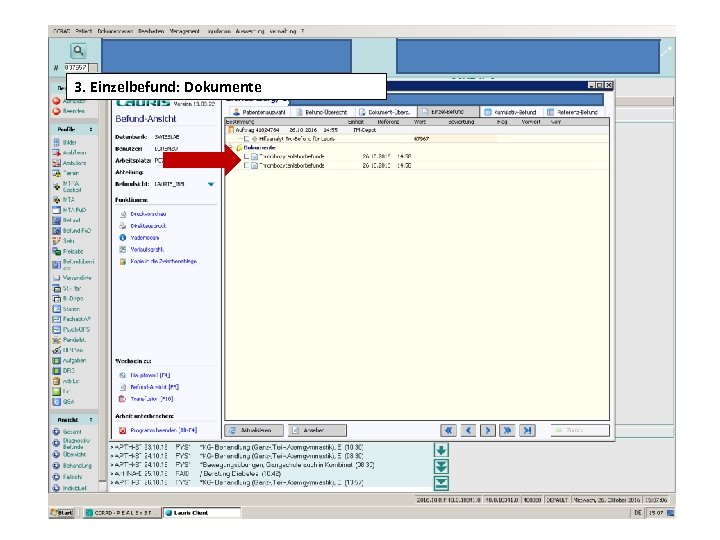Viewport: 720px width, 540px height.
Task: Open the Patient menu
Action: coord(84,31)
